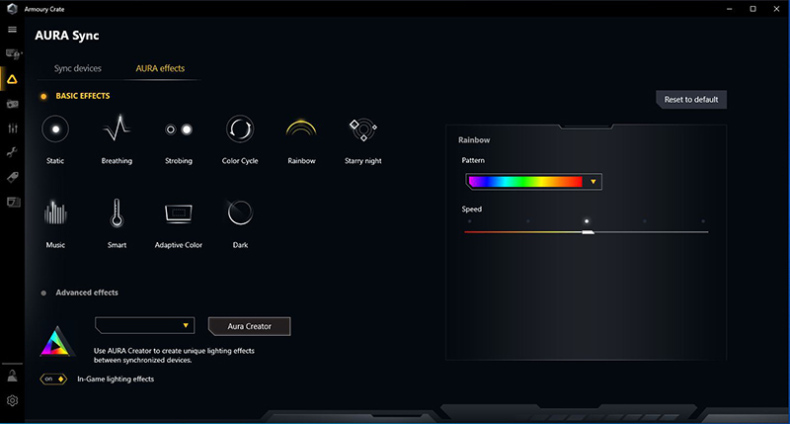Screen dimensions: 790x424
Task: Select the Music effect equalizer icon
Action: click(x=55, y=212)
